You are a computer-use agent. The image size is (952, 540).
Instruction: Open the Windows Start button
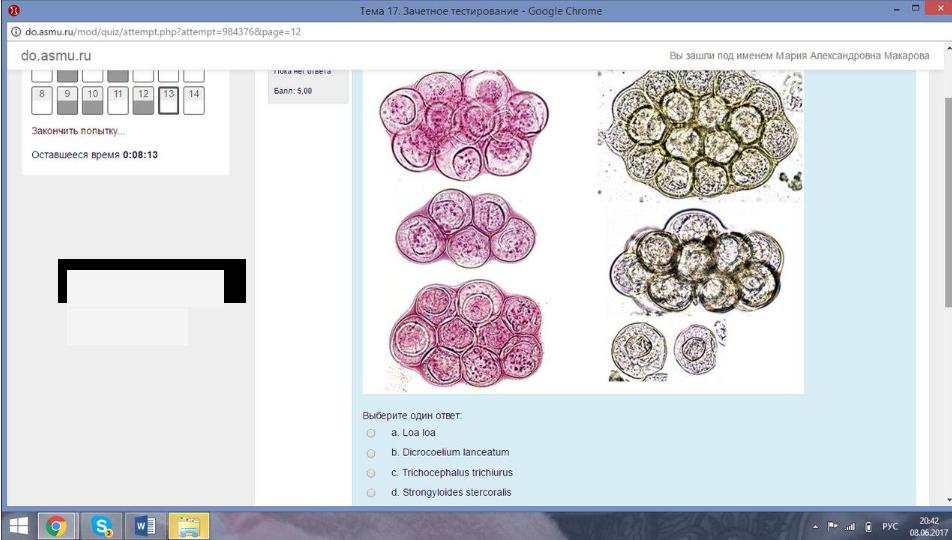[18, 526]
